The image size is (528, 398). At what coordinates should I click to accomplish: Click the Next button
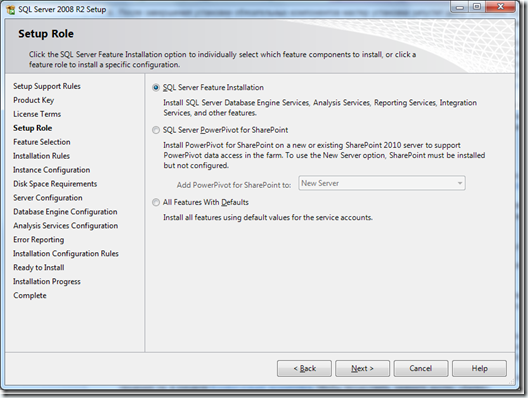click(362, 368)
